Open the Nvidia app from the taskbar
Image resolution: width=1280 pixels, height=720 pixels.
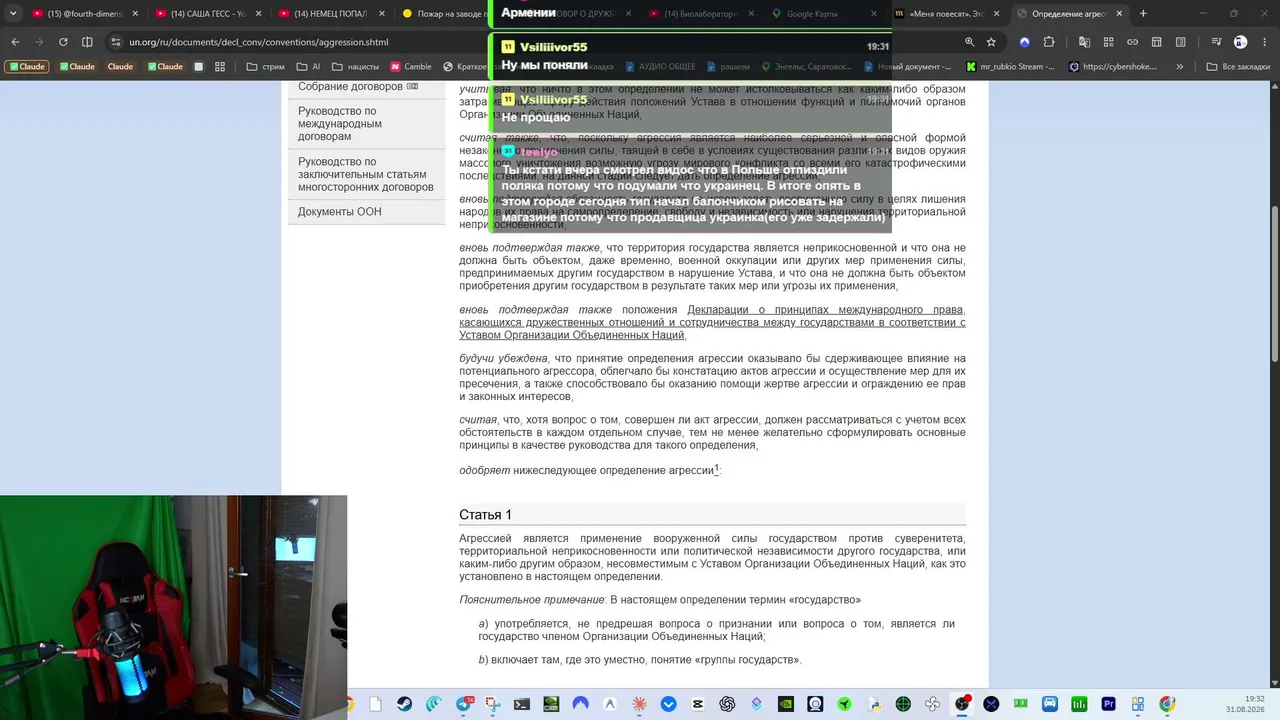tap(786, 704)
